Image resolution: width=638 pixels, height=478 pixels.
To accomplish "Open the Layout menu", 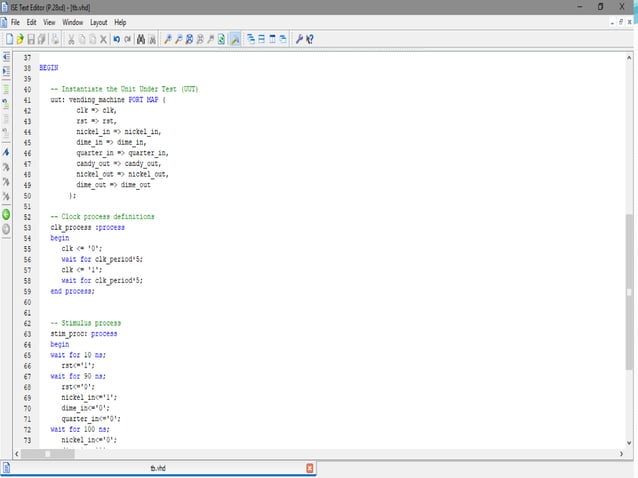I will [x=99, y=22].
